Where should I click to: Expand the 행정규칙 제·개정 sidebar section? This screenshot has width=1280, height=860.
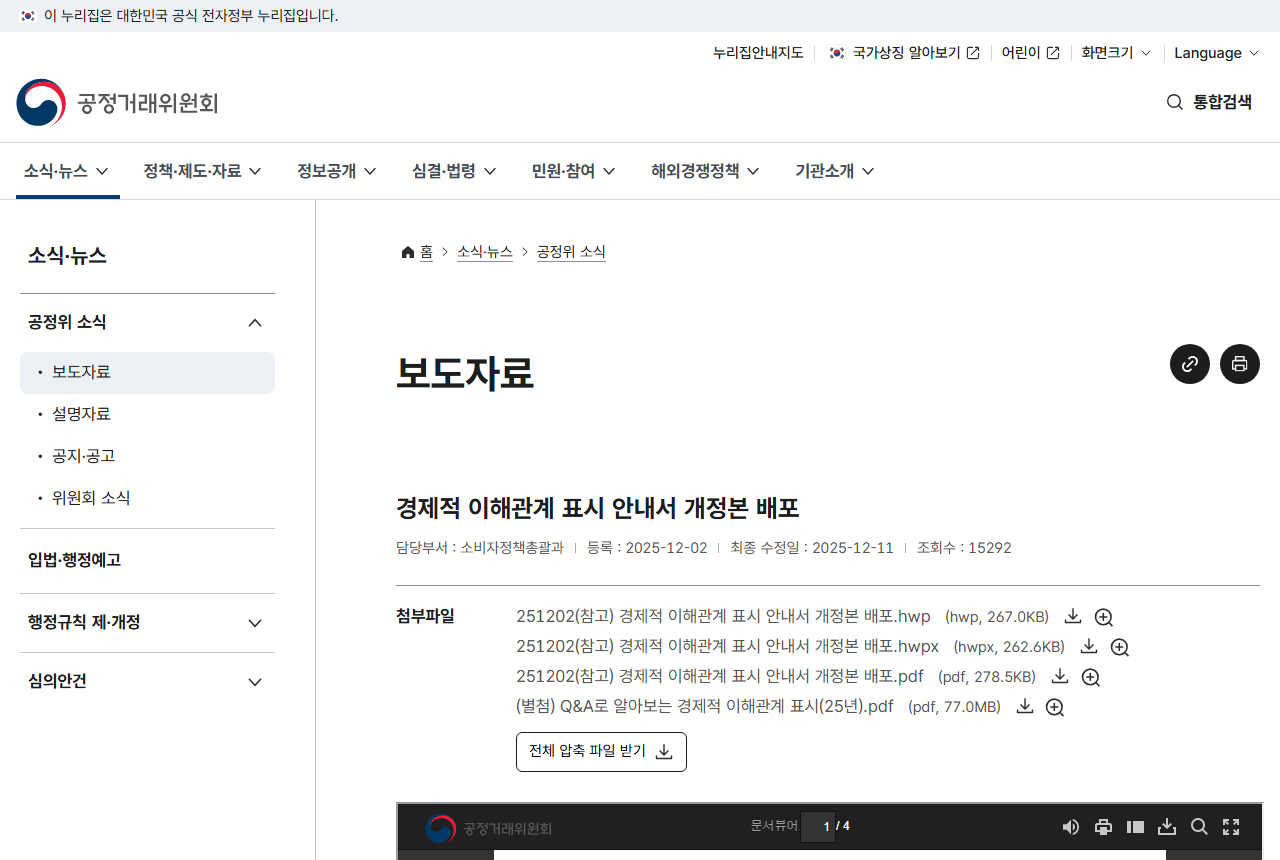coord(147,622)
